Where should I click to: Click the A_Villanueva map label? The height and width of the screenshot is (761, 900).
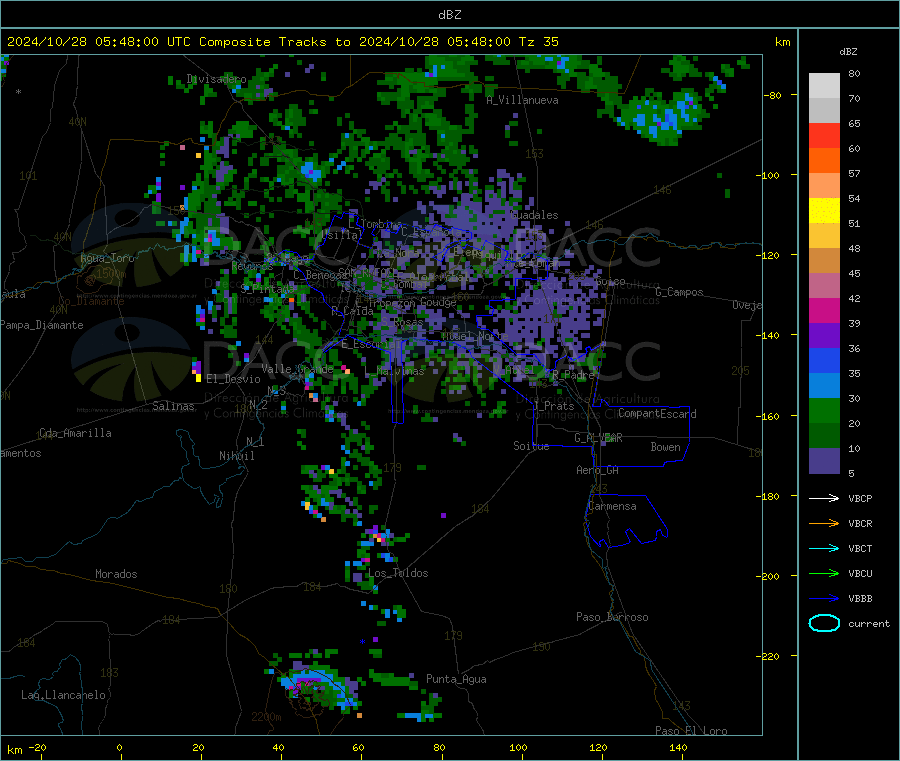(x=522, y=100)
